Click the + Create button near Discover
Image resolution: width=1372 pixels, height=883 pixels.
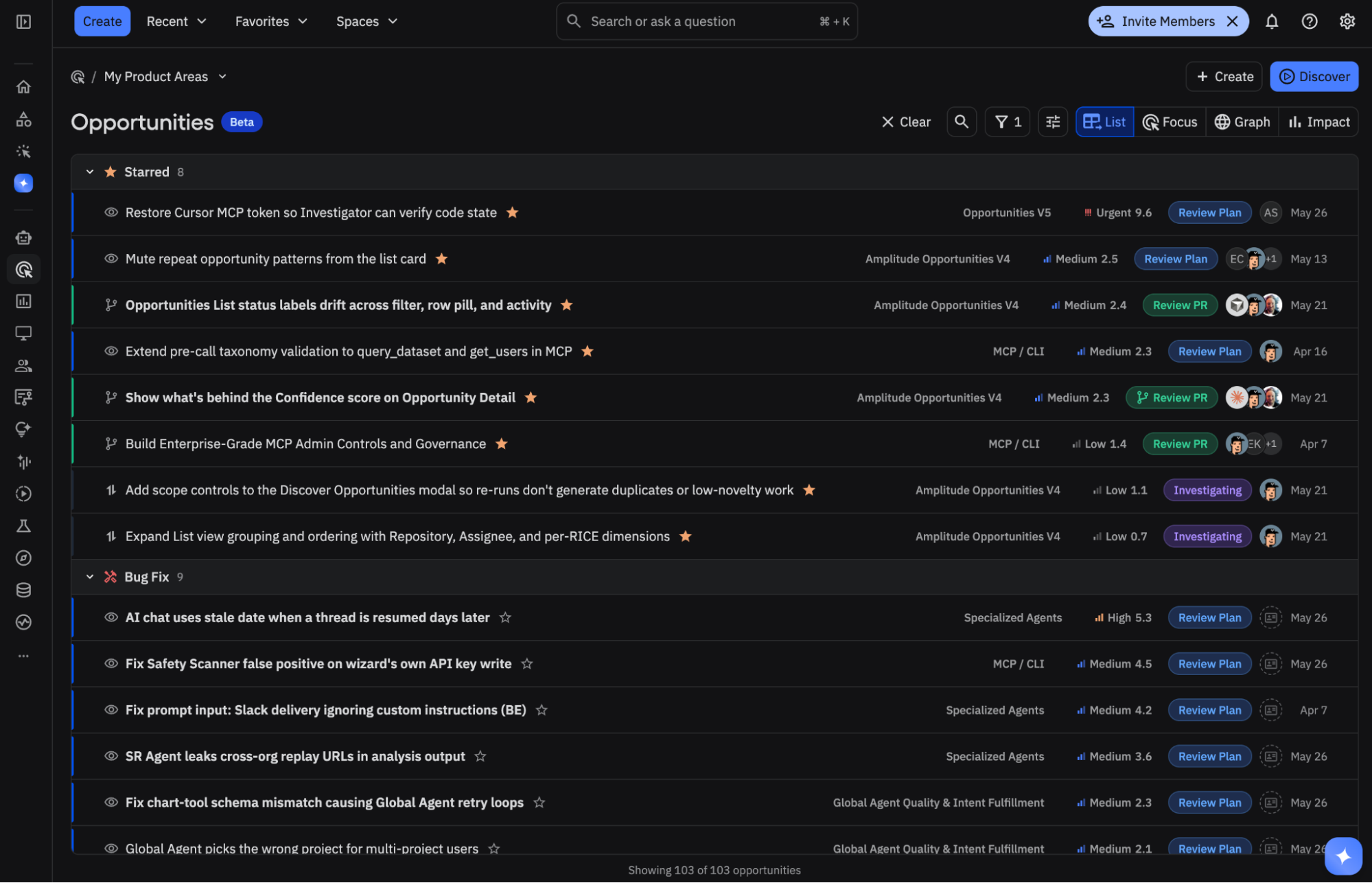tap(1224, 77)
